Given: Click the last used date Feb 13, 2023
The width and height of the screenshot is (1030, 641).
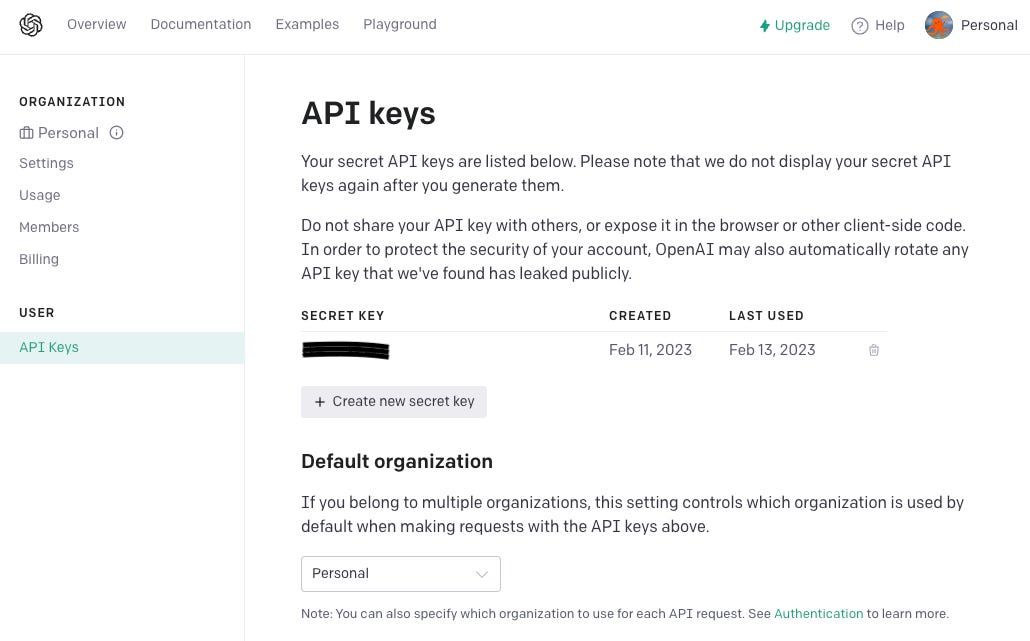Looking at the screenshot, I should pos(772,350).
